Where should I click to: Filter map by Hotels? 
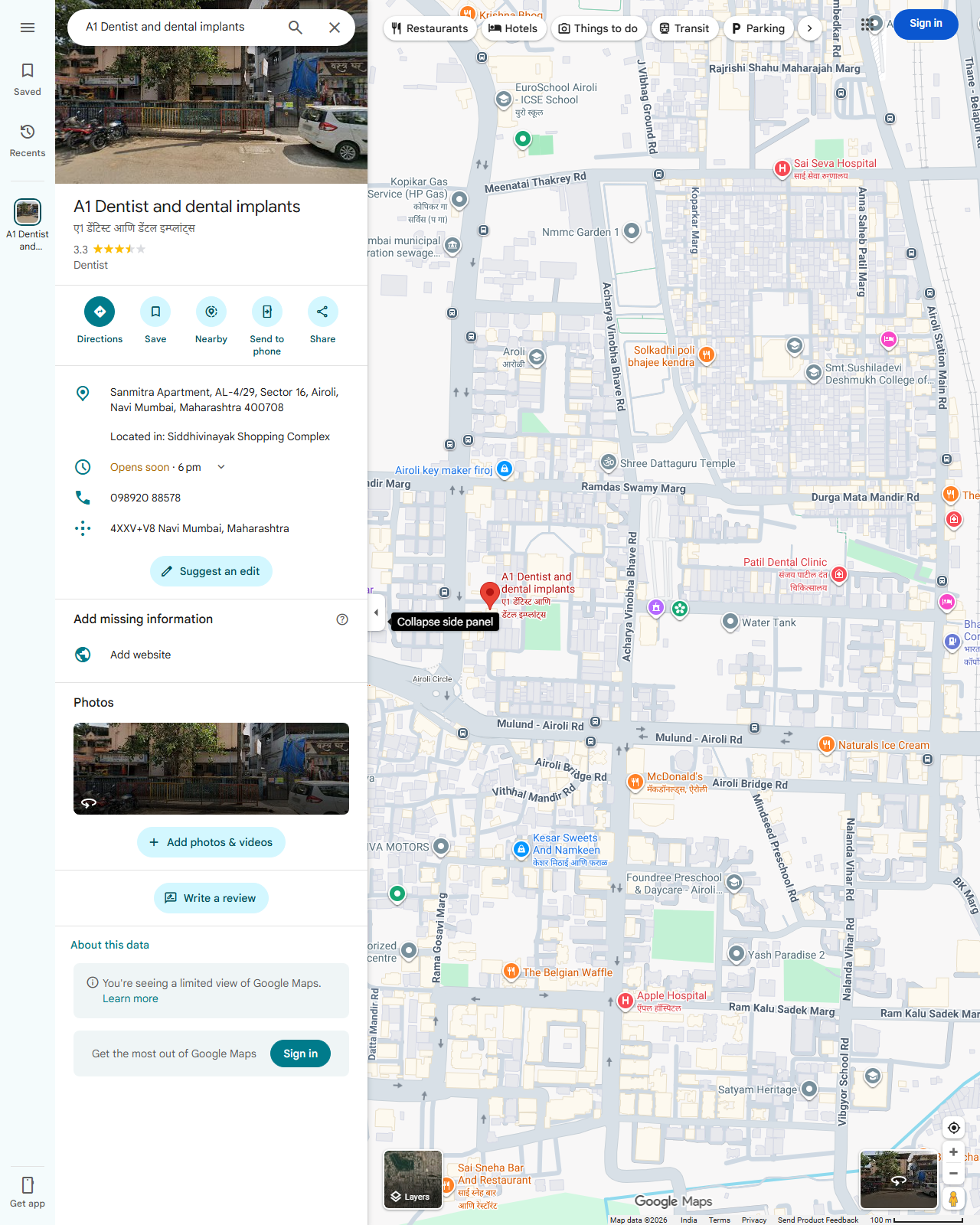(x=513, y=28)
